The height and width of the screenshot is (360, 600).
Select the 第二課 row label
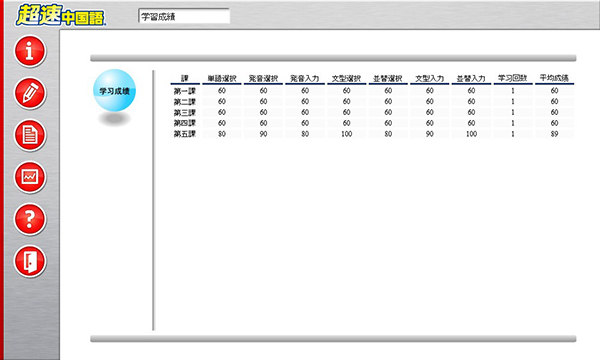point(185,101)
